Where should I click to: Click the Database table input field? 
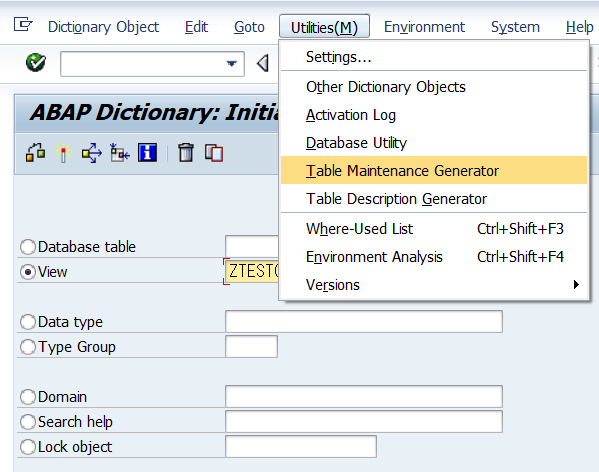[253, 246]
